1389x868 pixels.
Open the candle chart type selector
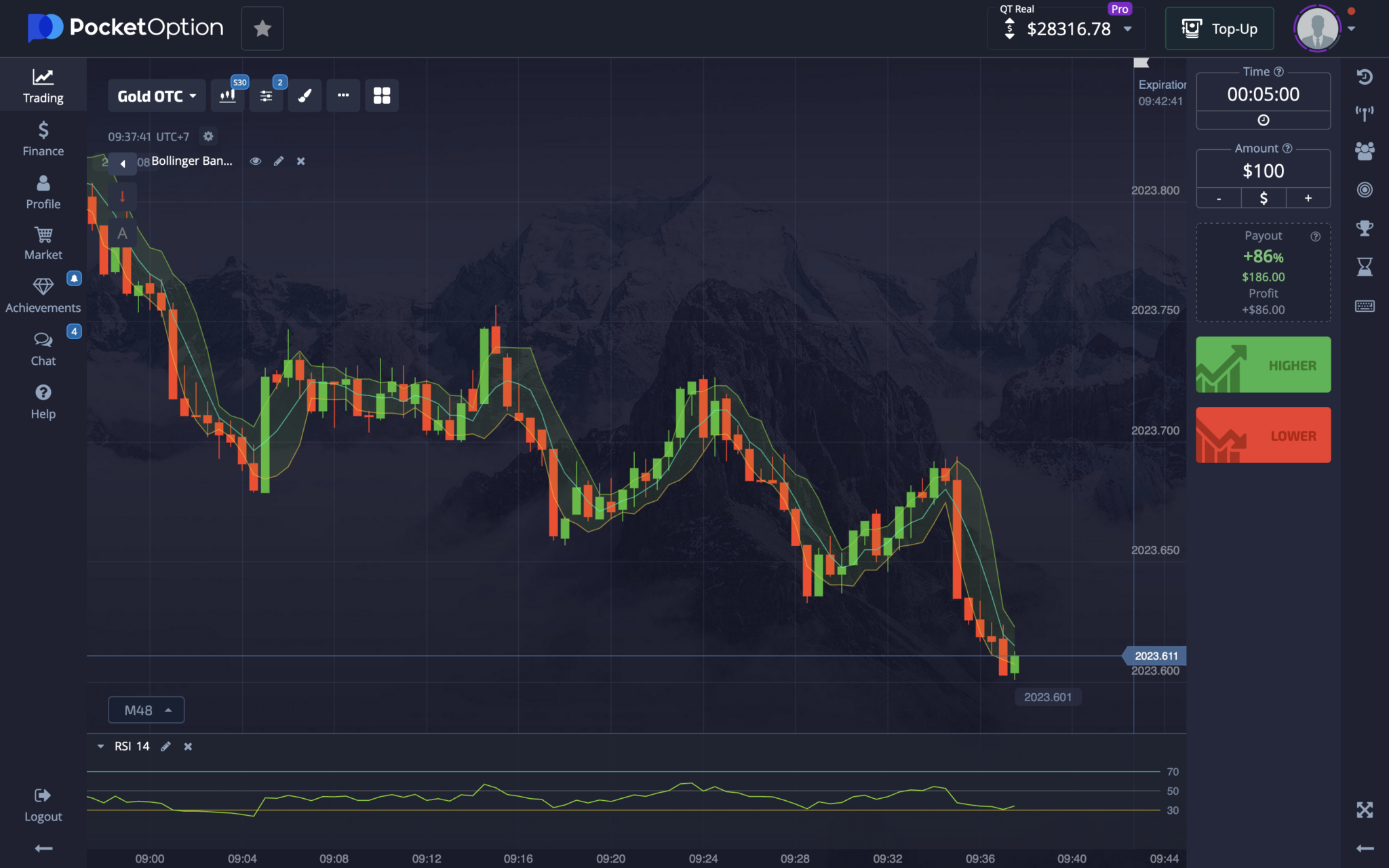tap(228, 95)
